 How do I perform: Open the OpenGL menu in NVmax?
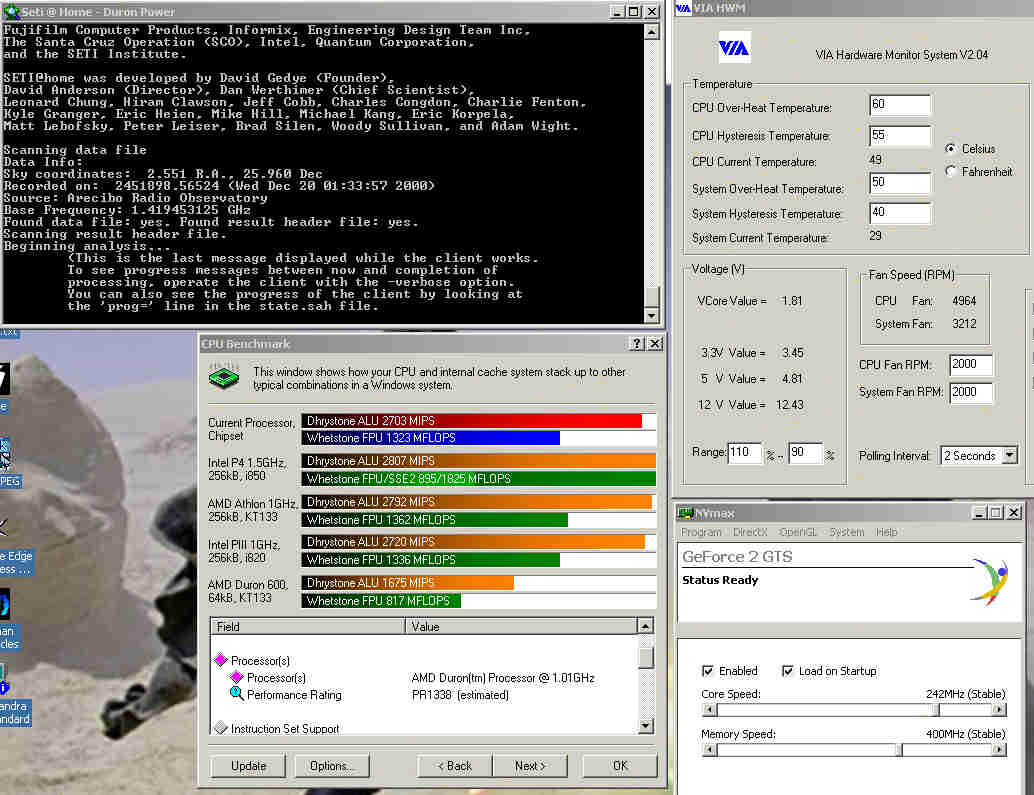click(798, 532)
